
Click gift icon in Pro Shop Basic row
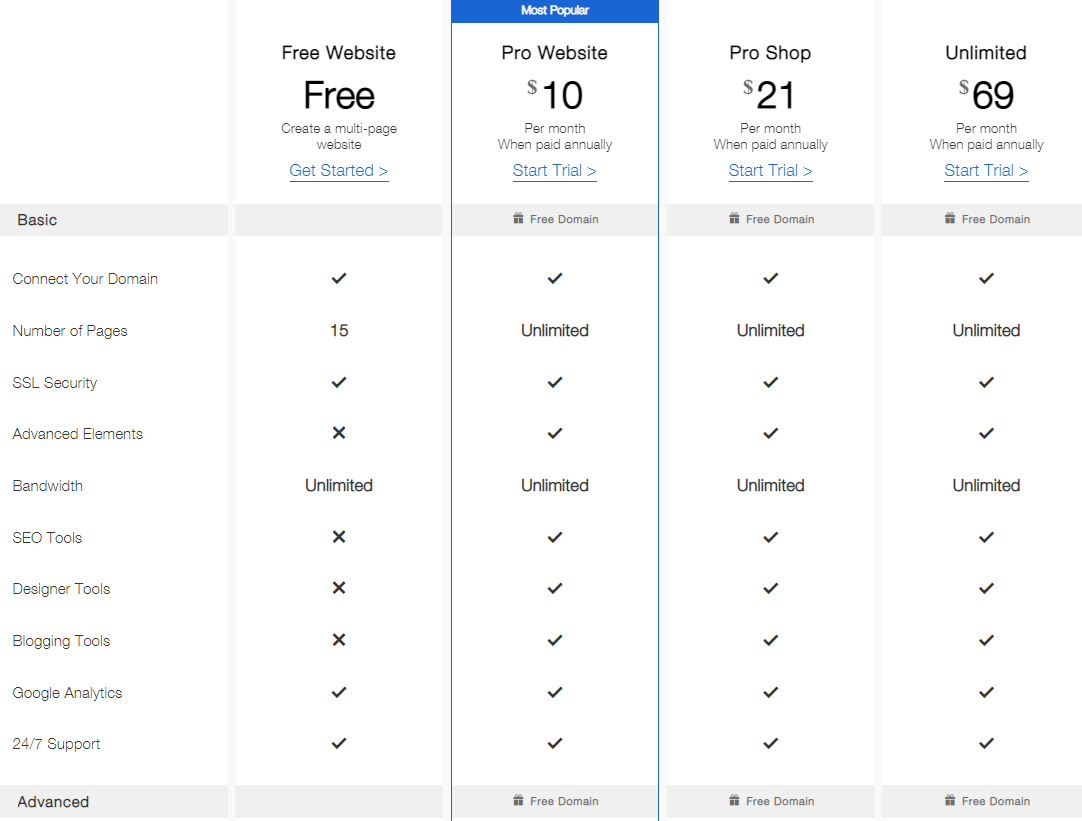[734, 219]
